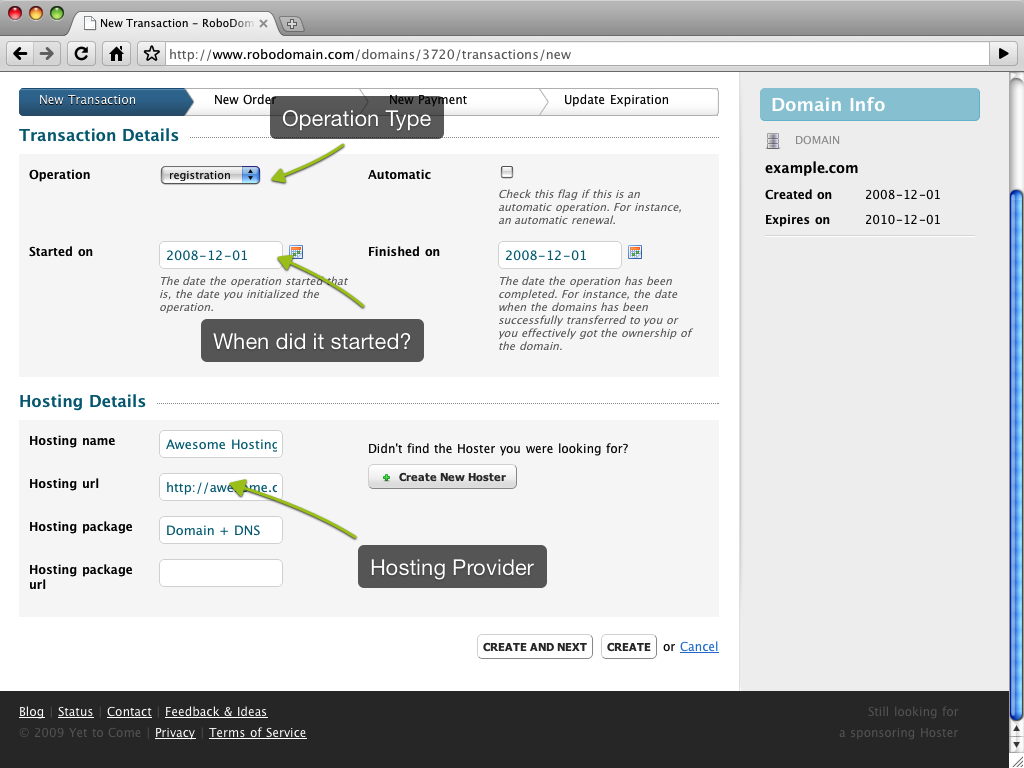This screenshot has height=768, width=1024.
Task: Close the New Transaction browser tab
Action: point(263,24)
